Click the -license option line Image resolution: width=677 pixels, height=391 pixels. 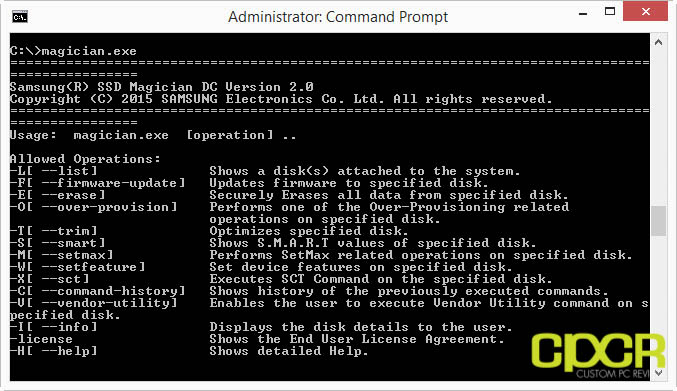click(x=257, y=339)
